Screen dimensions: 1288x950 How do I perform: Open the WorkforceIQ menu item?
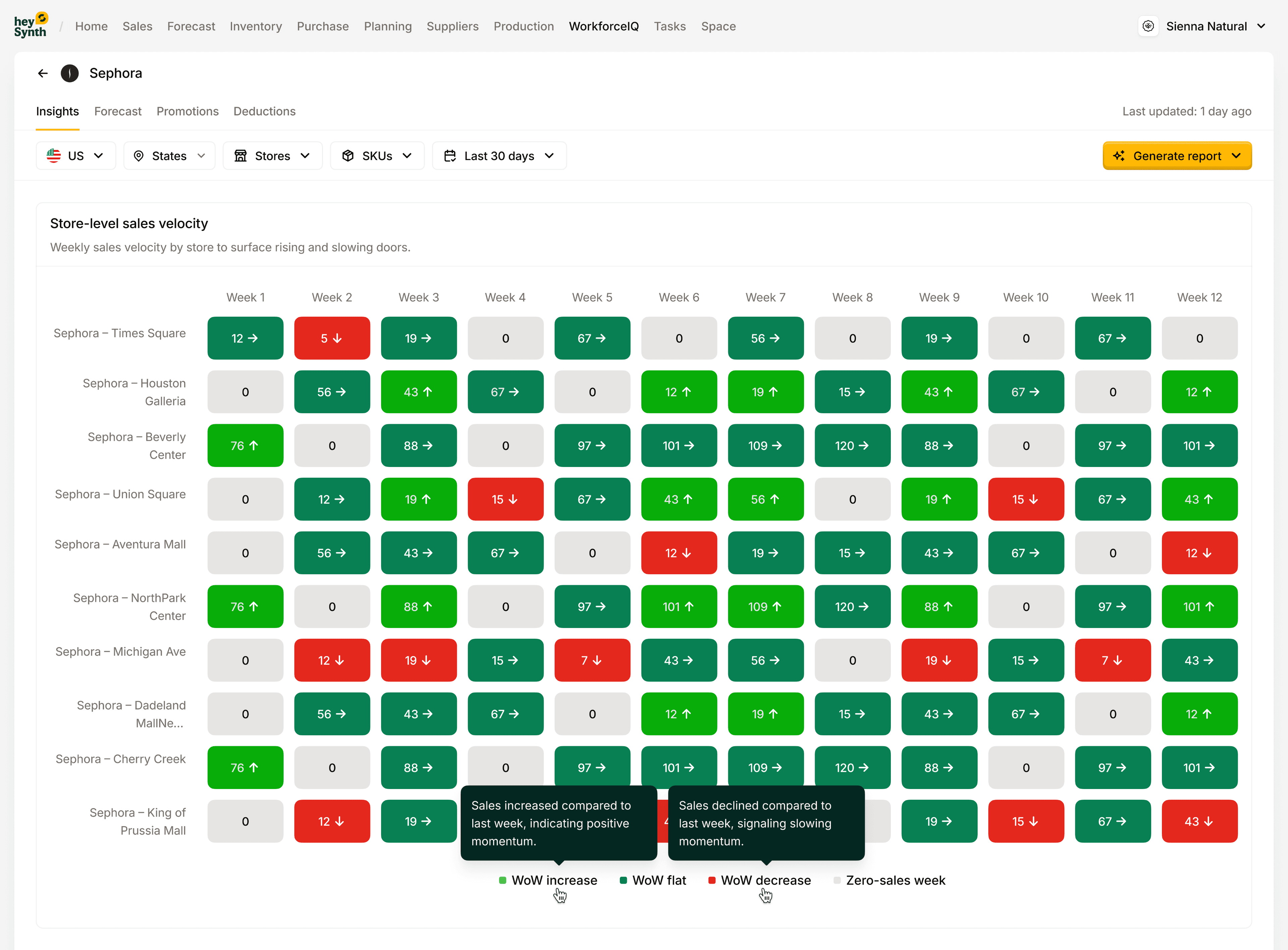pos(604,26)
